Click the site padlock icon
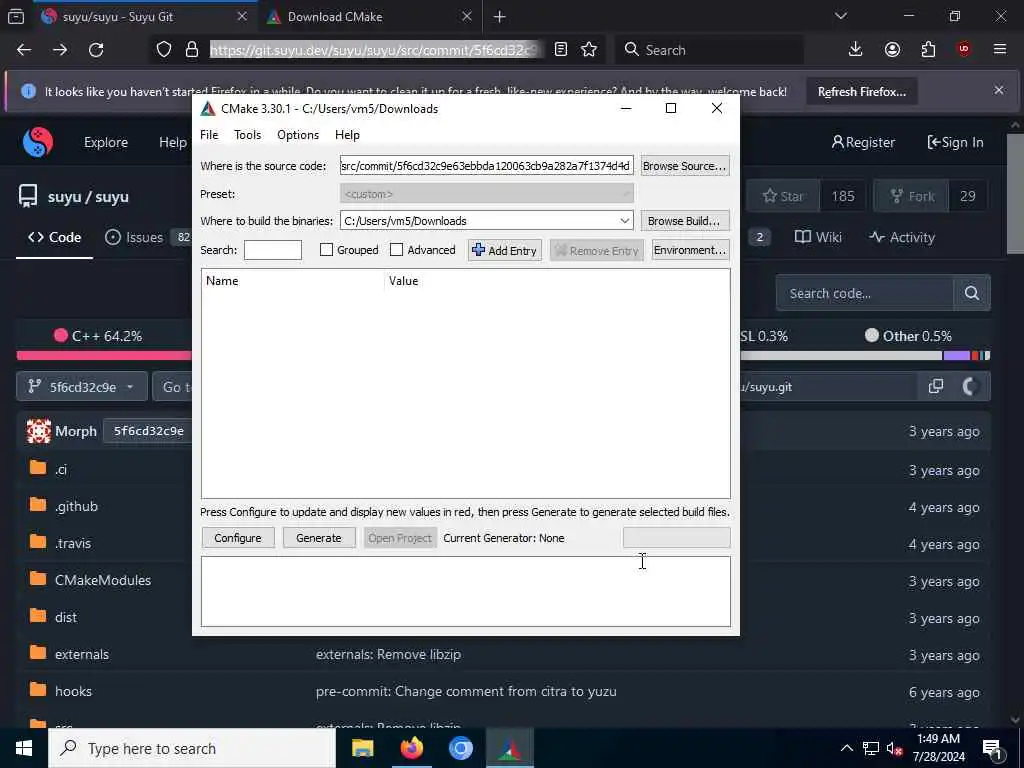Image resolution: width=1024 pixels, height=768 pixels. pos(192,50)
